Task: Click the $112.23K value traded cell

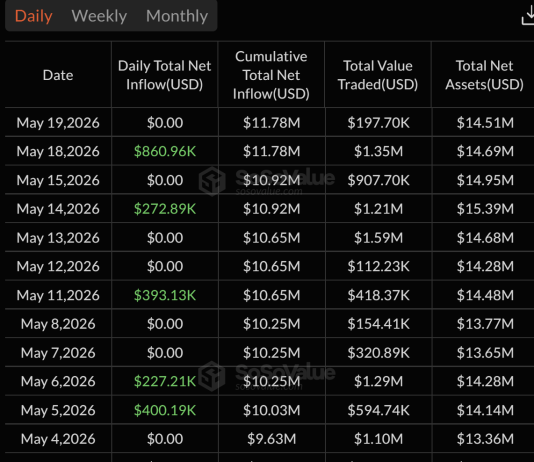Action: (378, 266)
